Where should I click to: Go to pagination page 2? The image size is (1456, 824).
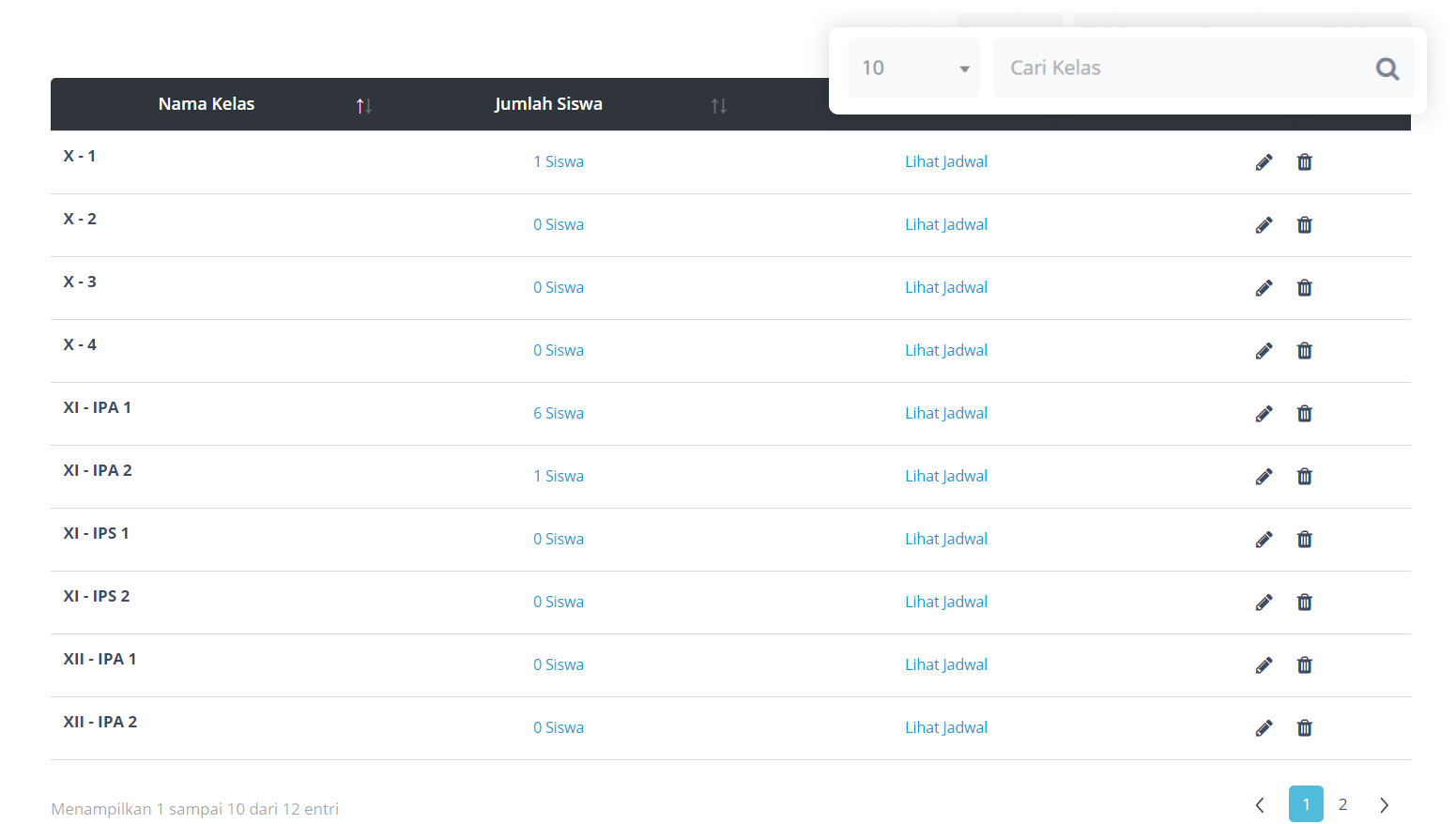point(1342,804)
